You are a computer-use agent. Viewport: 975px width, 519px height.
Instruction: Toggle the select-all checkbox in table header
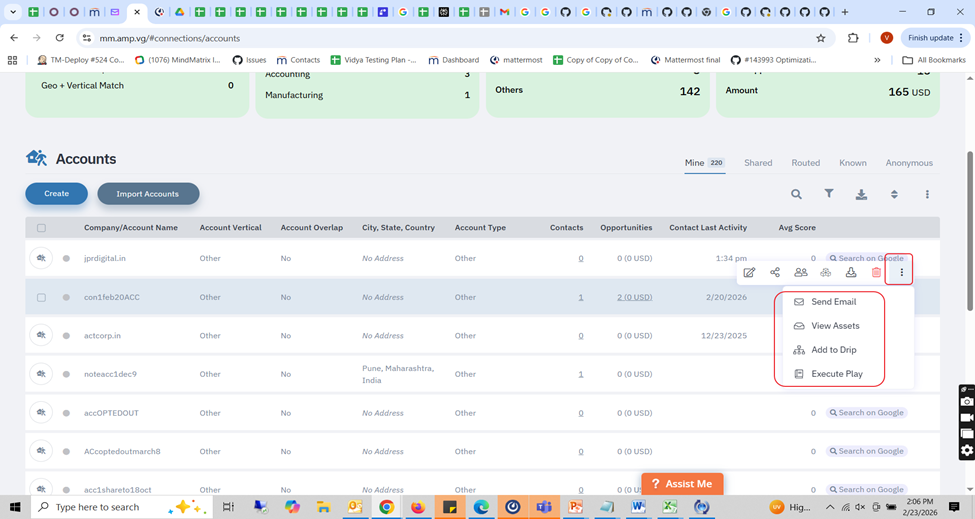click(x=41, y=228)
